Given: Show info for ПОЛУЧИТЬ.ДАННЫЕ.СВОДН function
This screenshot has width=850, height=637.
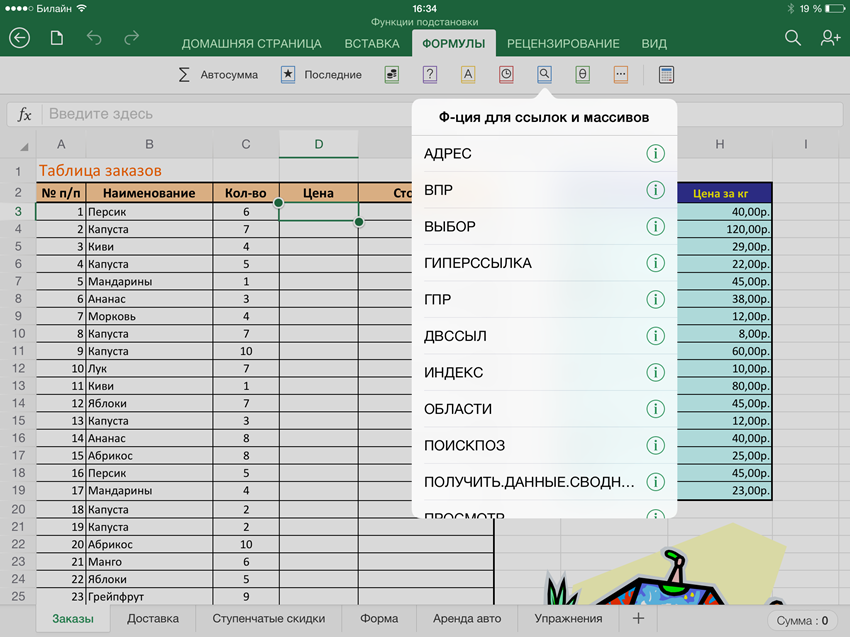Looking at the screenshot, I should (655, 481).
